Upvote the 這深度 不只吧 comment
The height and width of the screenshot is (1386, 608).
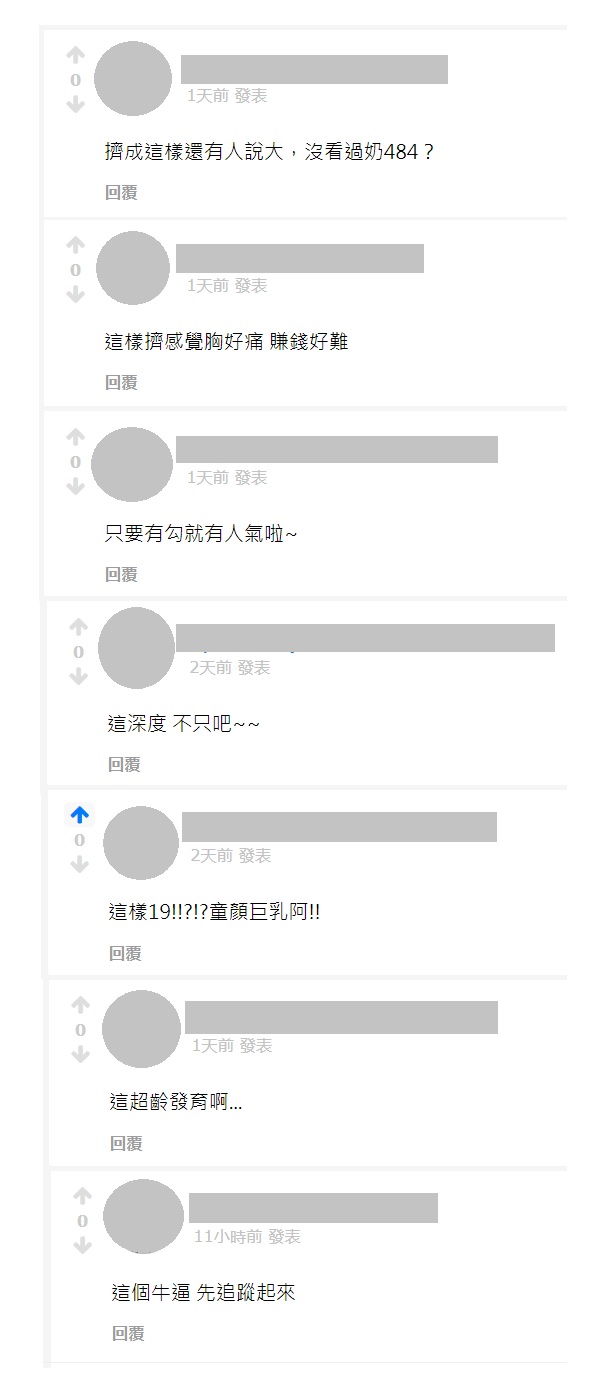click(79, 628)
